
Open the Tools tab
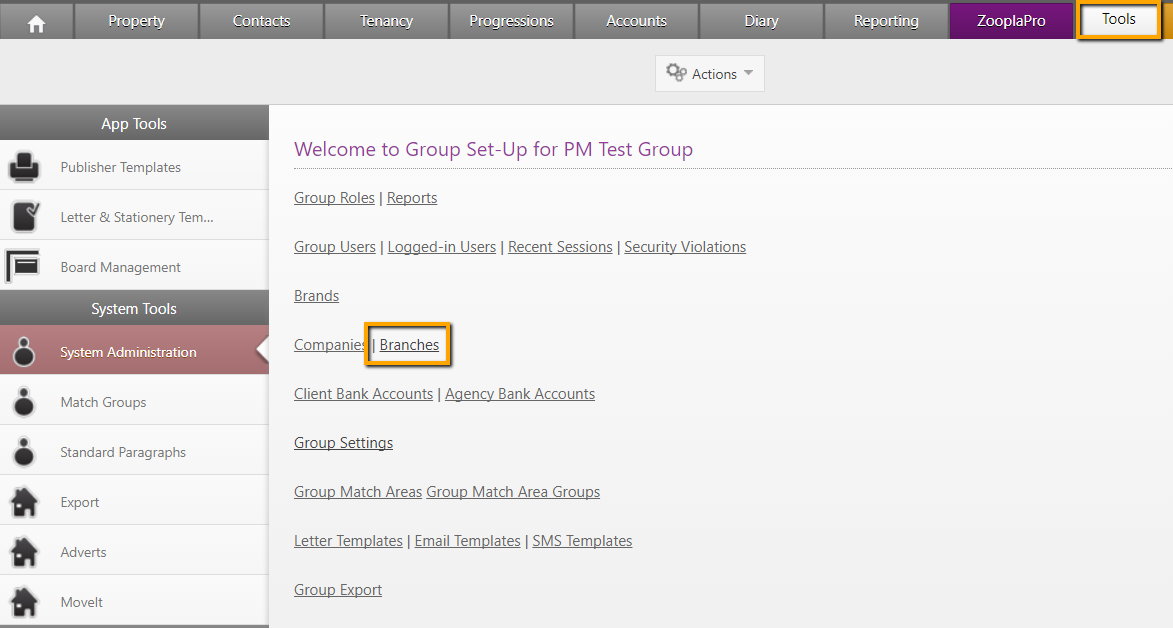pos(1118,19)
